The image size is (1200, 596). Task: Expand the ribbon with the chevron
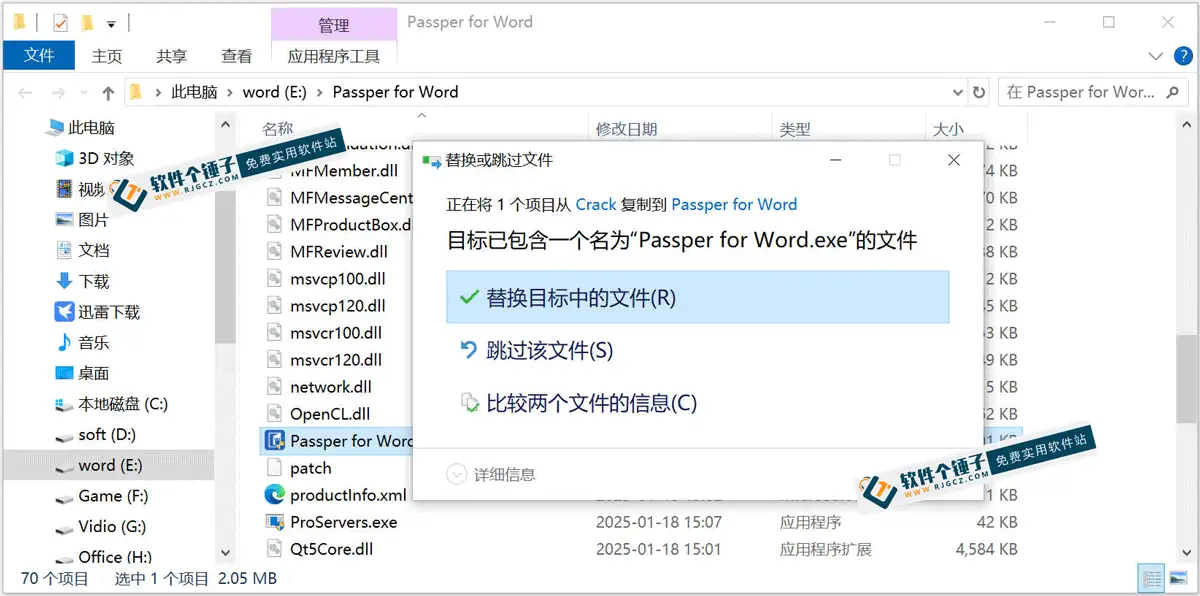tap(1156, 56)
